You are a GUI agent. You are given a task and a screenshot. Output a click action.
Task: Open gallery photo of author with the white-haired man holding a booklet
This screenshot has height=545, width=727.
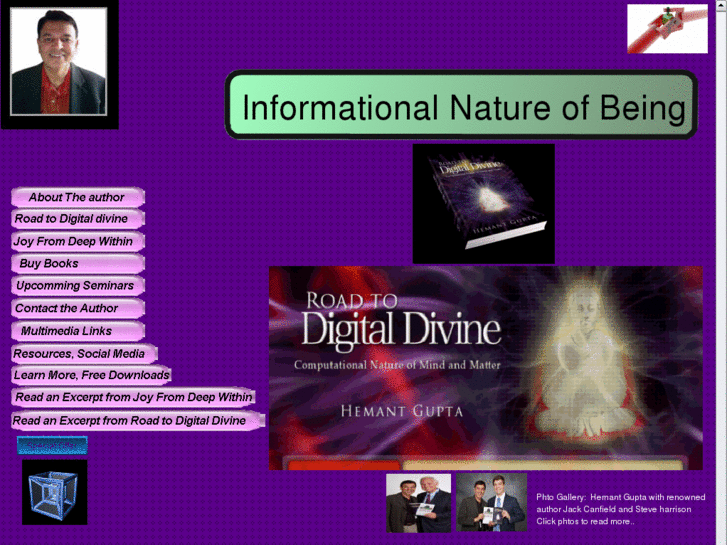click(x=418, y=503)
